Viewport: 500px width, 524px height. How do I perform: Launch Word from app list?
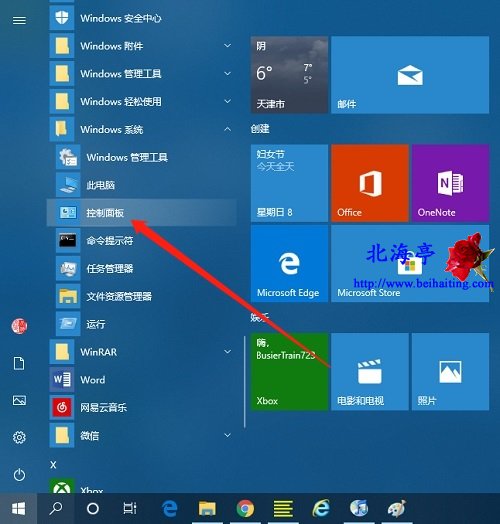142,380
